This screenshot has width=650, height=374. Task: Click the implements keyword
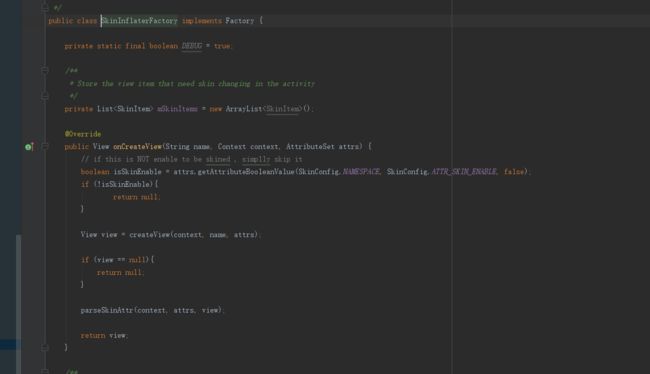(x=202, y=21)
